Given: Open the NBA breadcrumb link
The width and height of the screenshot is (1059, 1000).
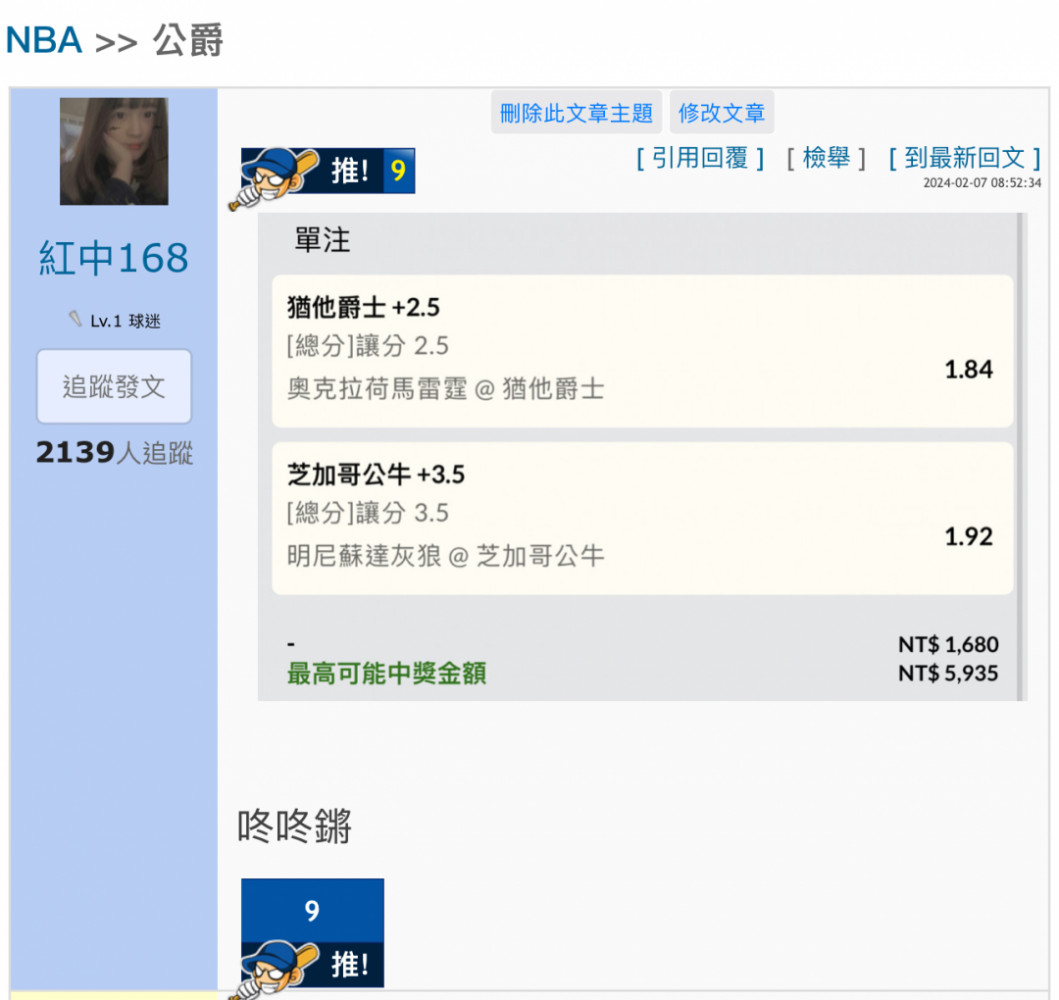Looking at the screenshot, I should [x=44, y=41].
